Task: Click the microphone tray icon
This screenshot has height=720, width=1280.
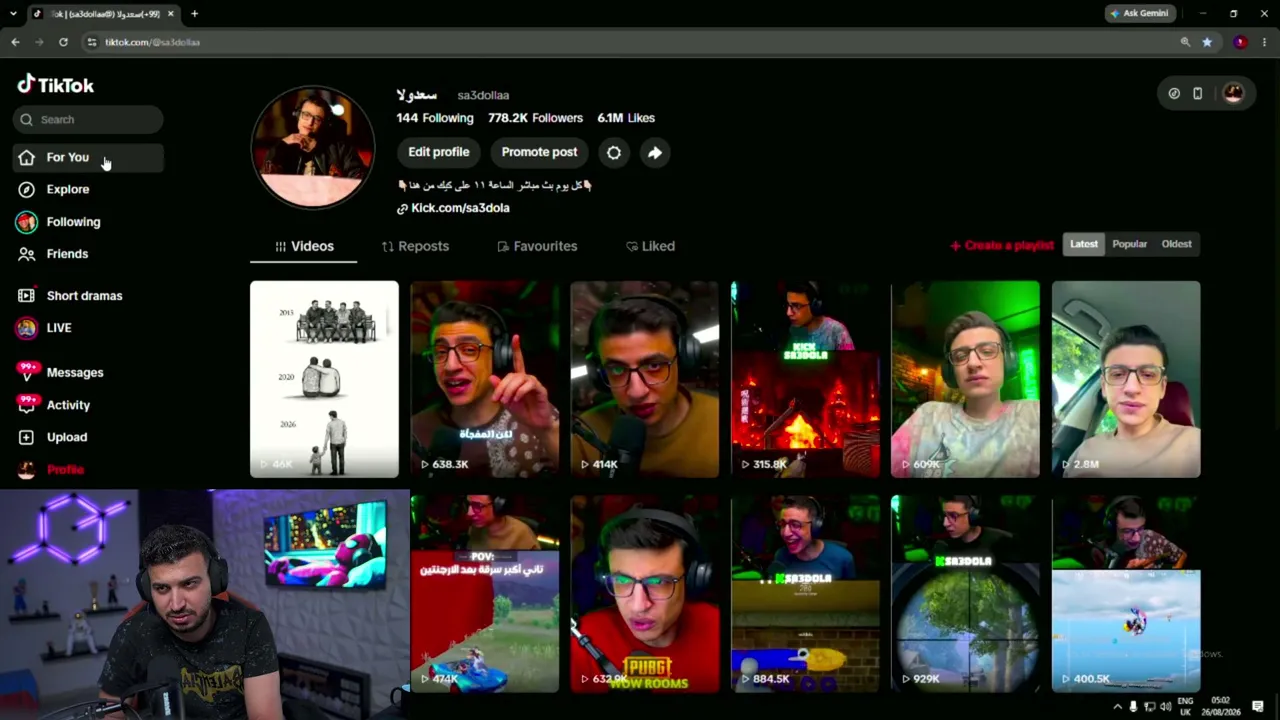Action: click(x=1133, y=707)
